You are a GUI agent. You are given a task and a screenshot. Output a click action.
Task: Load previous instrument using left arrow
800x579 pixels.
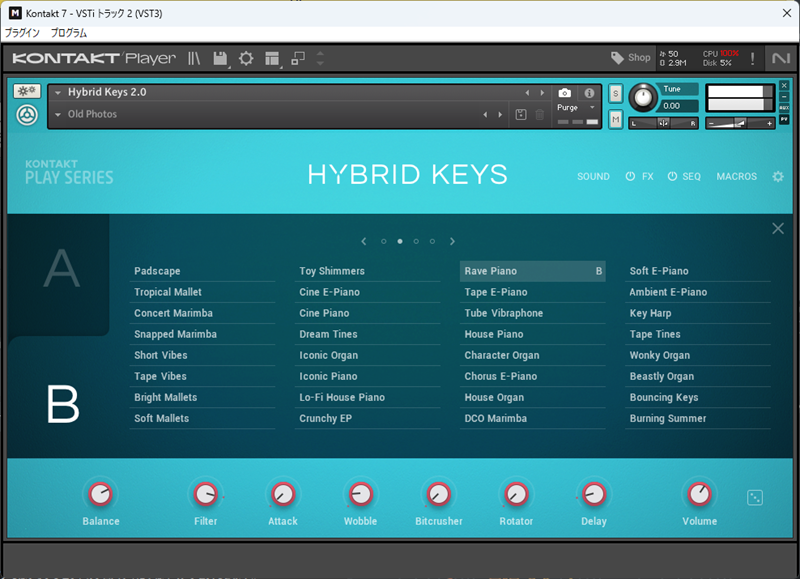tap(527, 93)
